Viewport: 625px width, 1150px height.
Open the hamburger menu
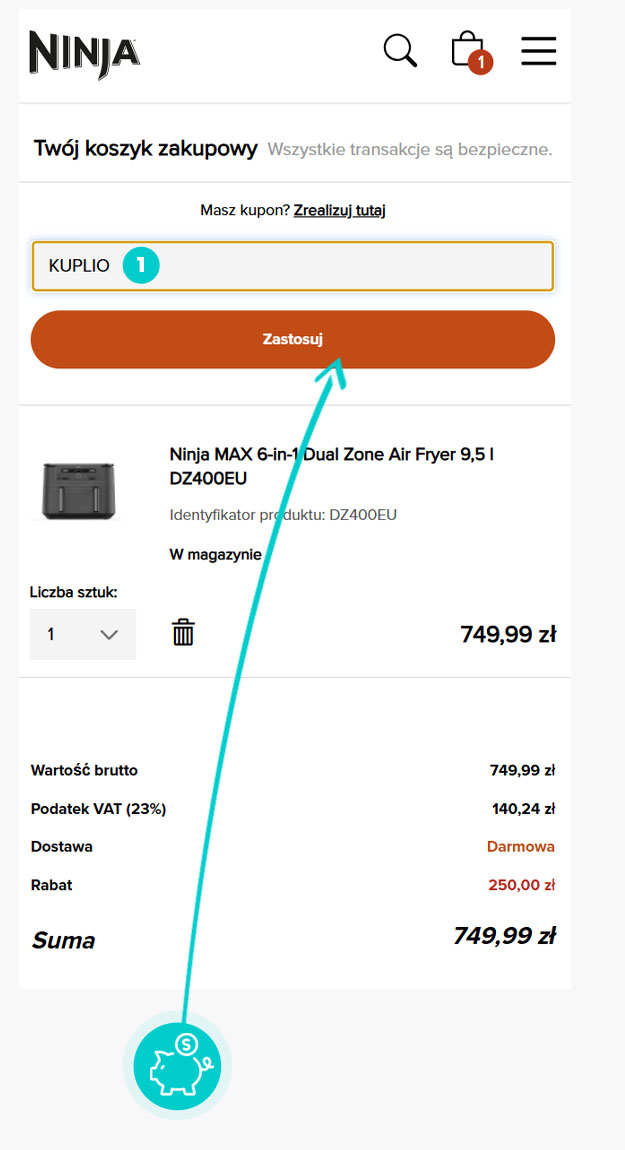click(538, 50)
